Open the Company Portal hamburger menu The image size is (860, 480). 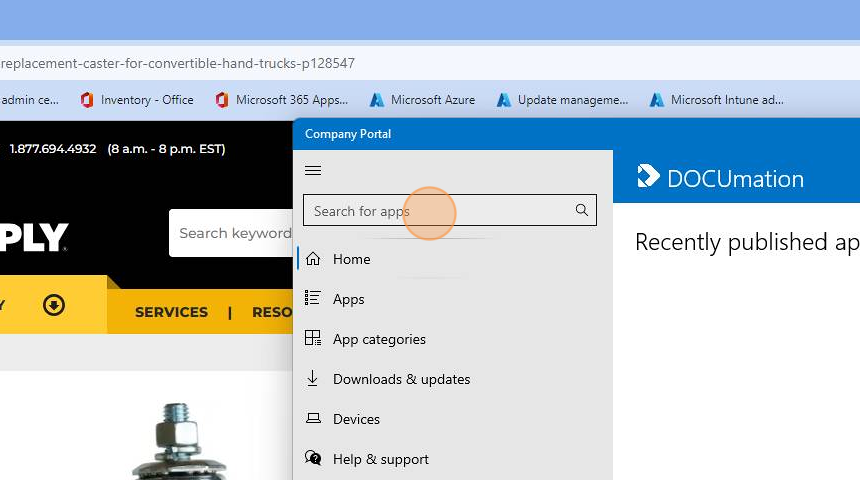point(313,171)
